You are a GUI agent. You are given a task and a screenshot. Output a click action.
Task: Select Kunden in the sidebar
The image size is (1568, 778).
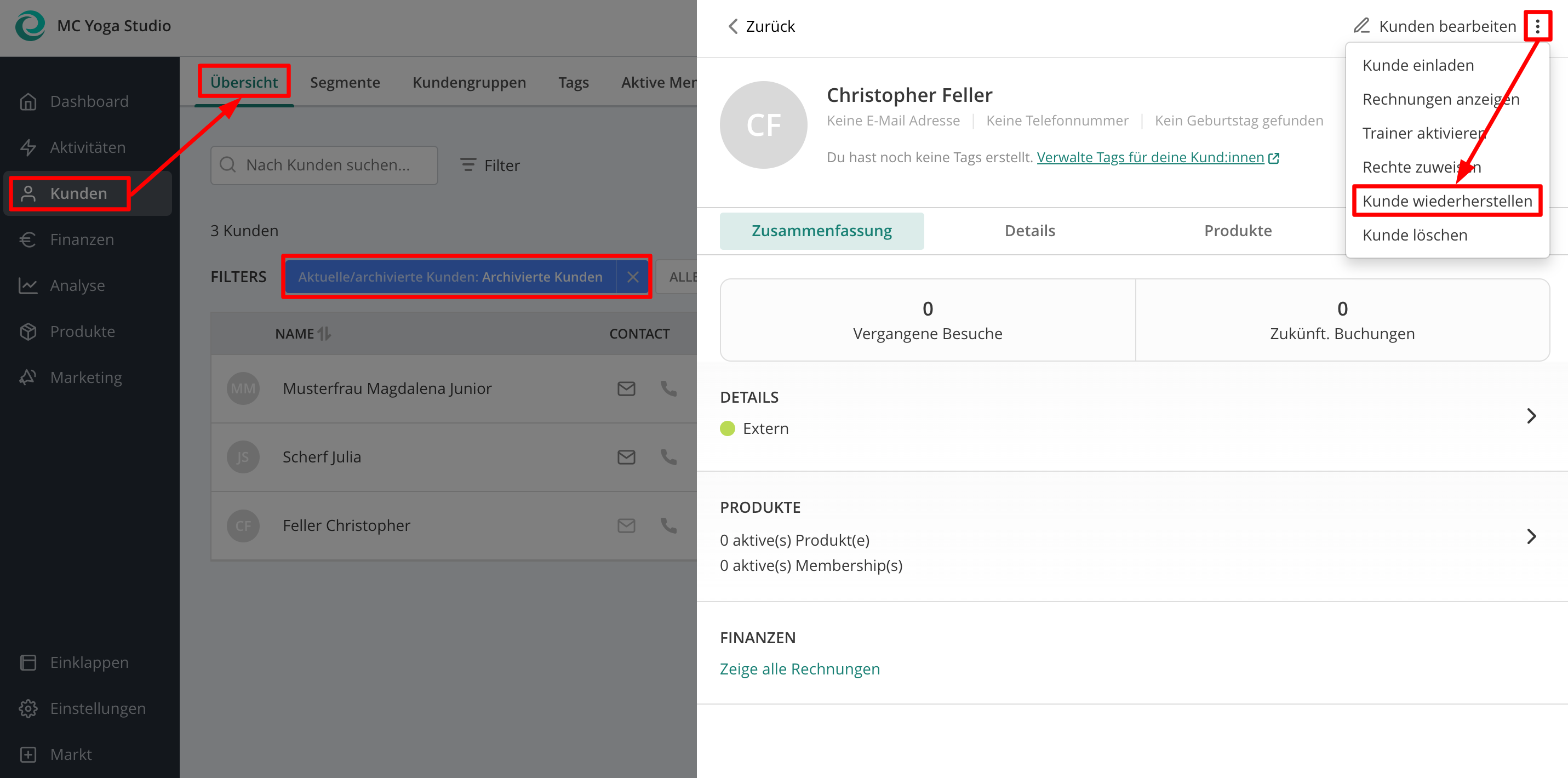[88, 193]
